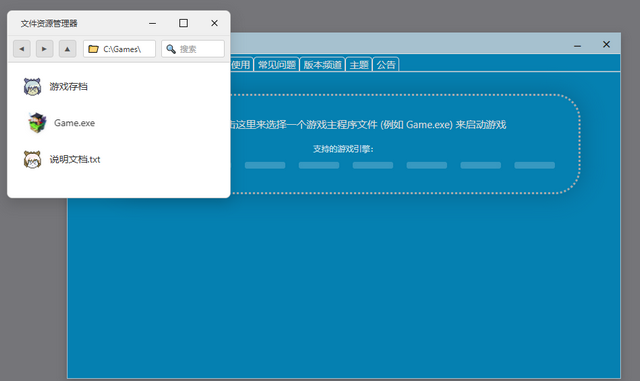Click the C:\Games\ address path field
Viewport: 640px width, 381px height.
click(119, 49)
